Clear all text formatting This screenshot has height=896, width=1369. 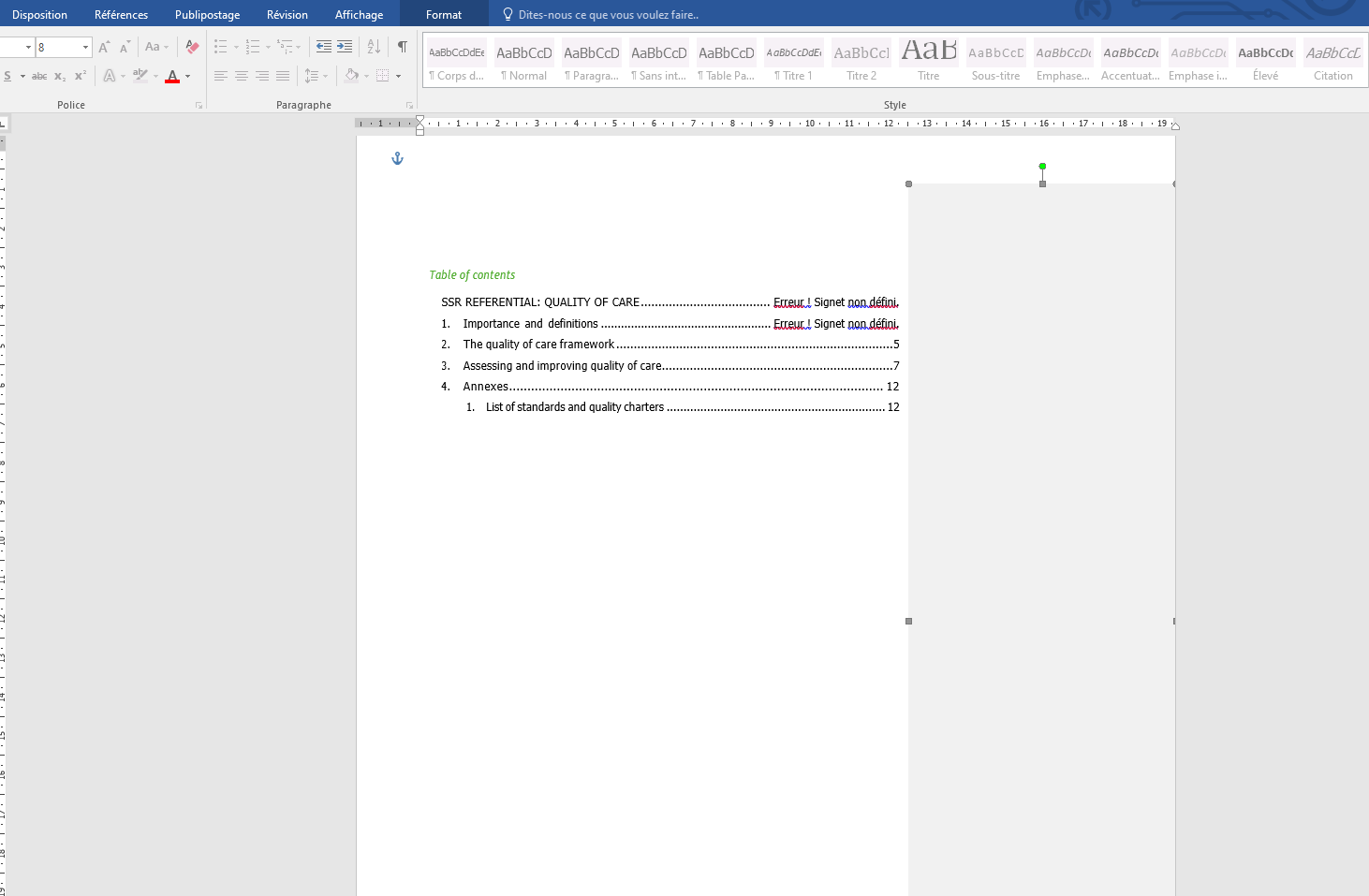(191, 46)
